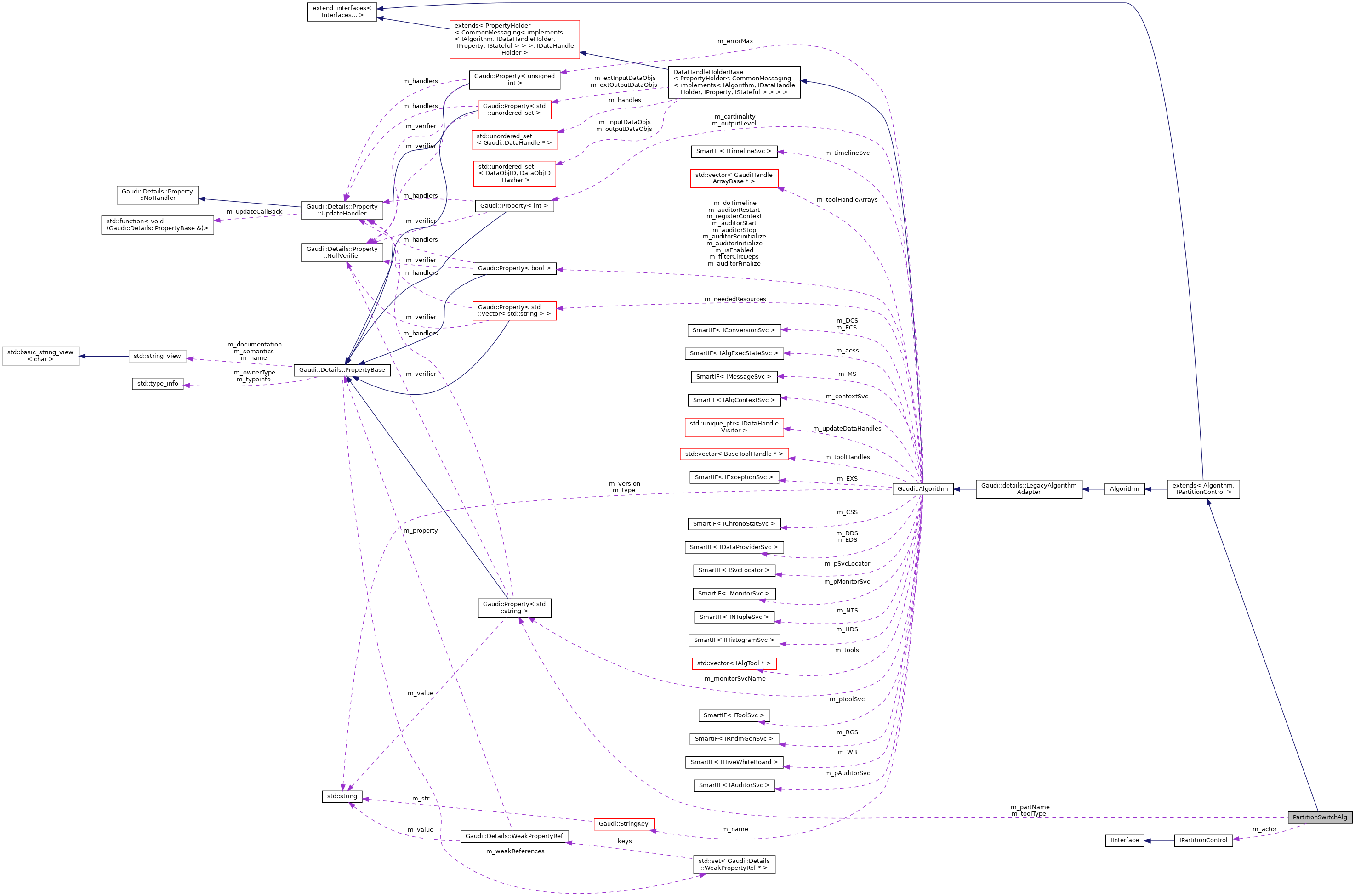Image resolution: width=1355 pixels, height=896 pixels.
Task: Open the IPartitionControl class node
Action: click(1203, 840)
